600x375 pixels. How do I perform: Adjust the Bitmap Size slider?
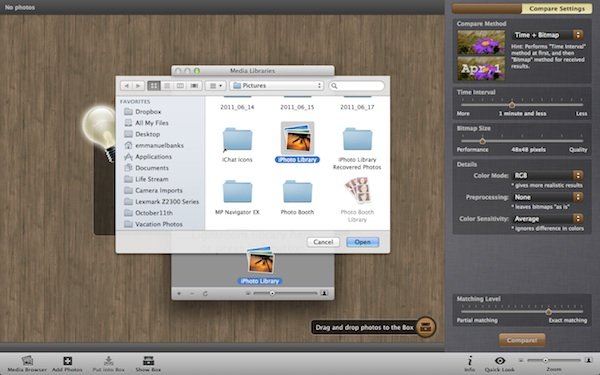483,141
